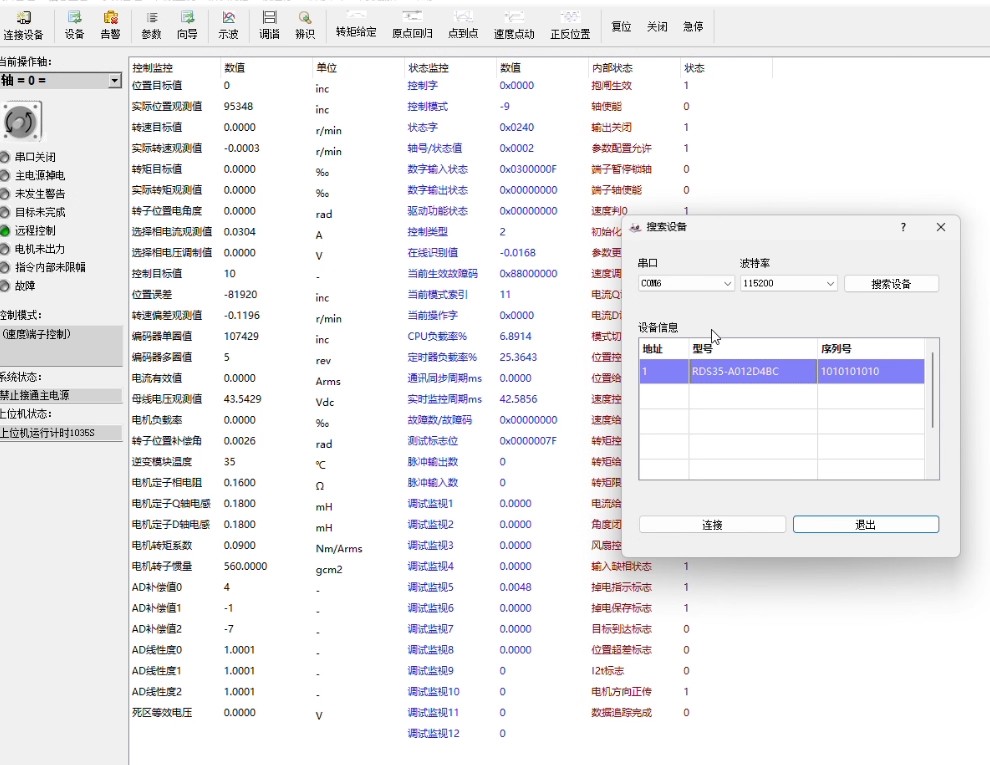Click the 复位 reset toolbar button
The height and width of the screenshot is (765, 990).
tap(621, 27)
